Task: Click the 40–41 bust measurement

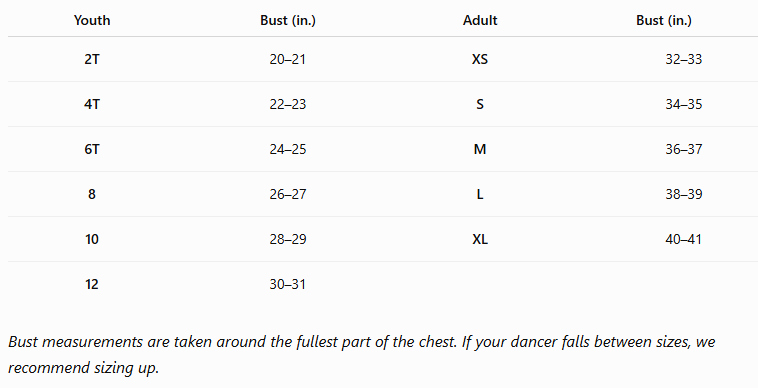Action: (x=684, y=239)
